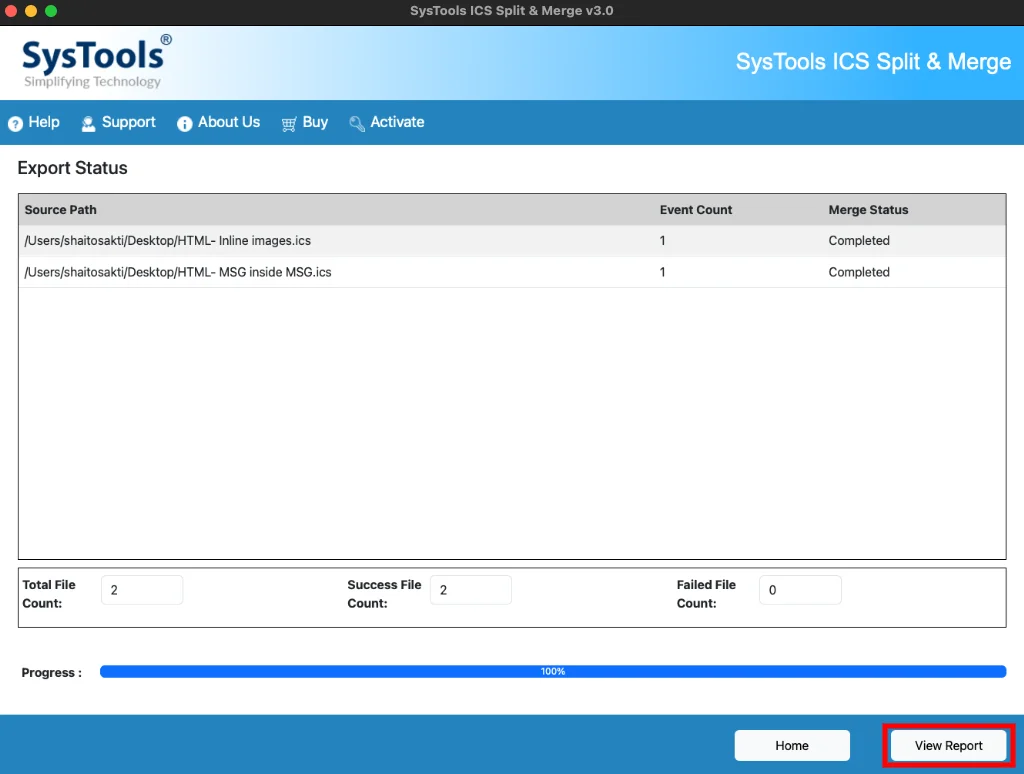Image resolution: width=1024 pixels, height=774 pixels.
Task: Click event count for MSG inside MSG.ics row
Action: [x=662, y=272]
